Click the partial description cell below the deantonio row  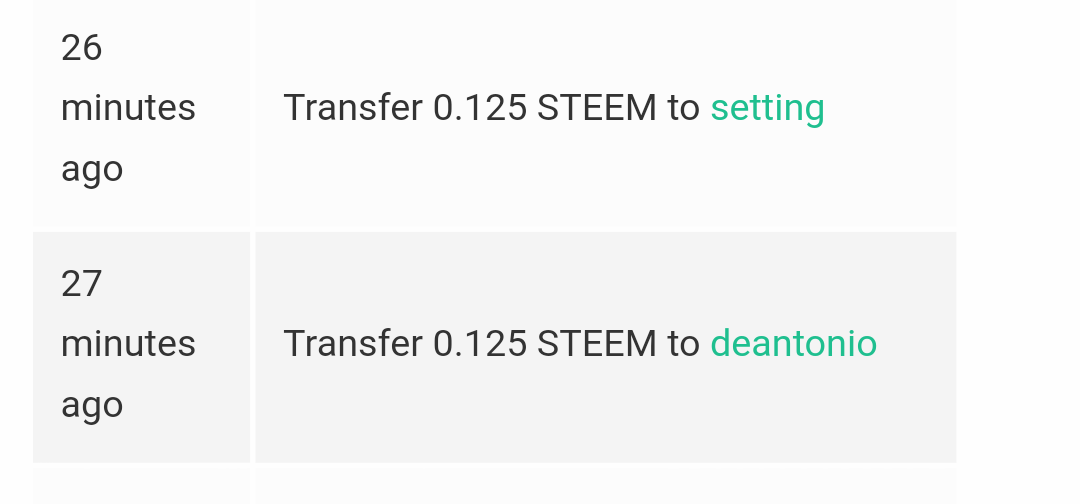pyautogui.click(x=605, y=487)
